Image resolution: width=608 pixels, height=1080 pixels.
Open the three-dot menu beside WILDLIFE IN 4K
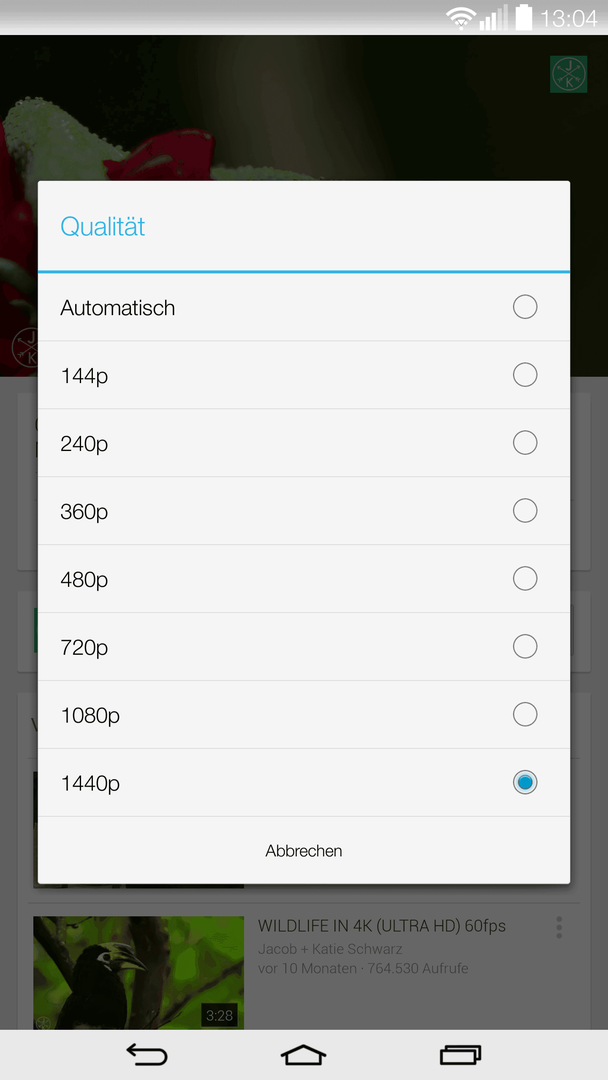click(x=559, y=927)
